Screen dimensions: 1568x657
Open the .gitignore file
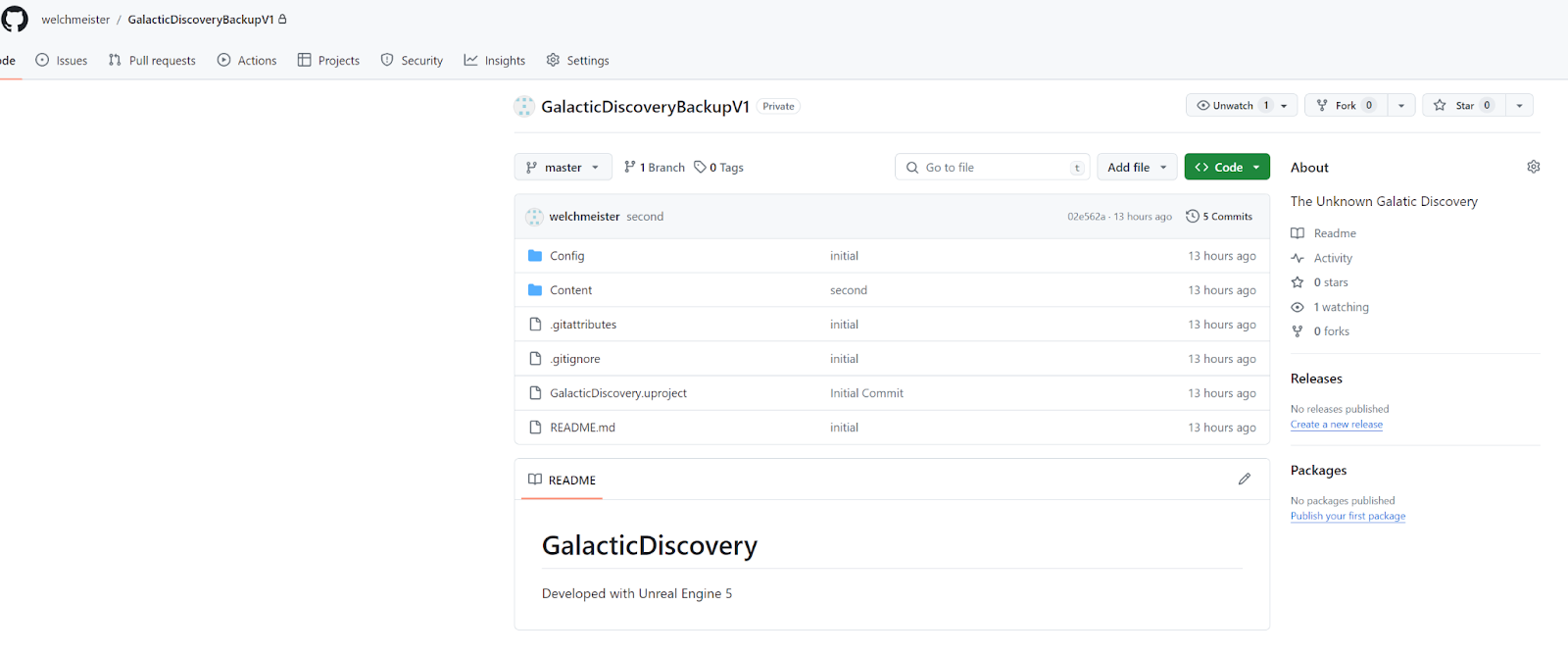point(575,359)
